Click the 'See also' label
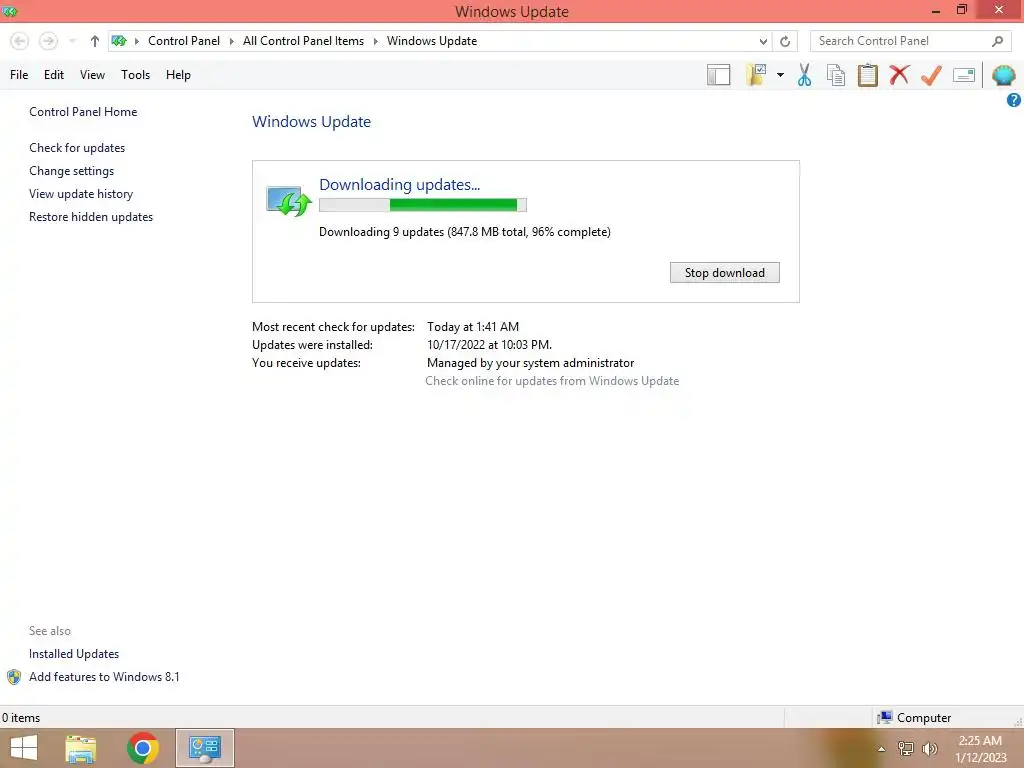 (x=50, y=631)
